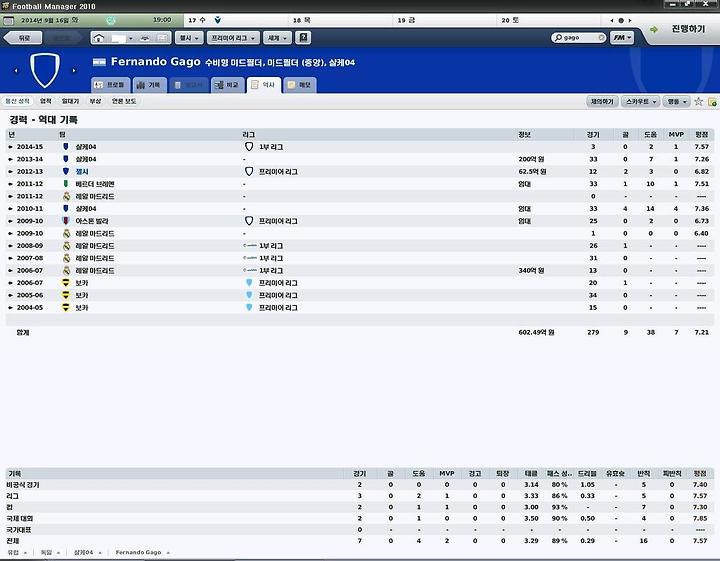Image resolution: width=720 pixels, height=561 pixels.
Task: Click the league shield icon in 2012-13 row
Action: click(x=249, y=171)
